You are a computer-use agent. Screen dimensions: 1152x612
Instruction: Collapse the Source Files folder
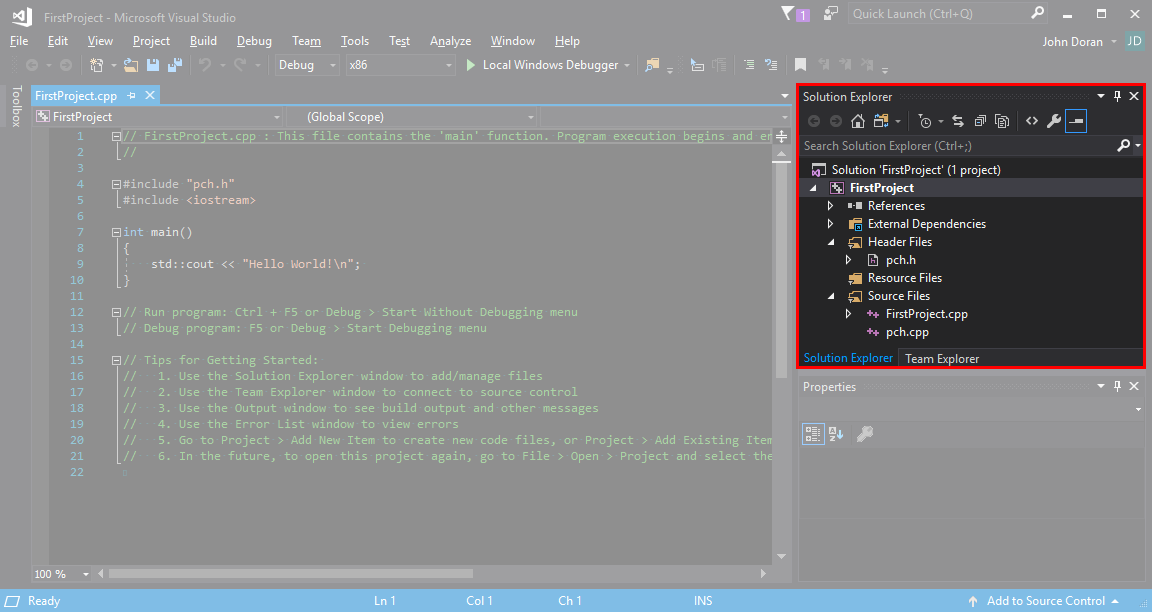pos(831,296)
